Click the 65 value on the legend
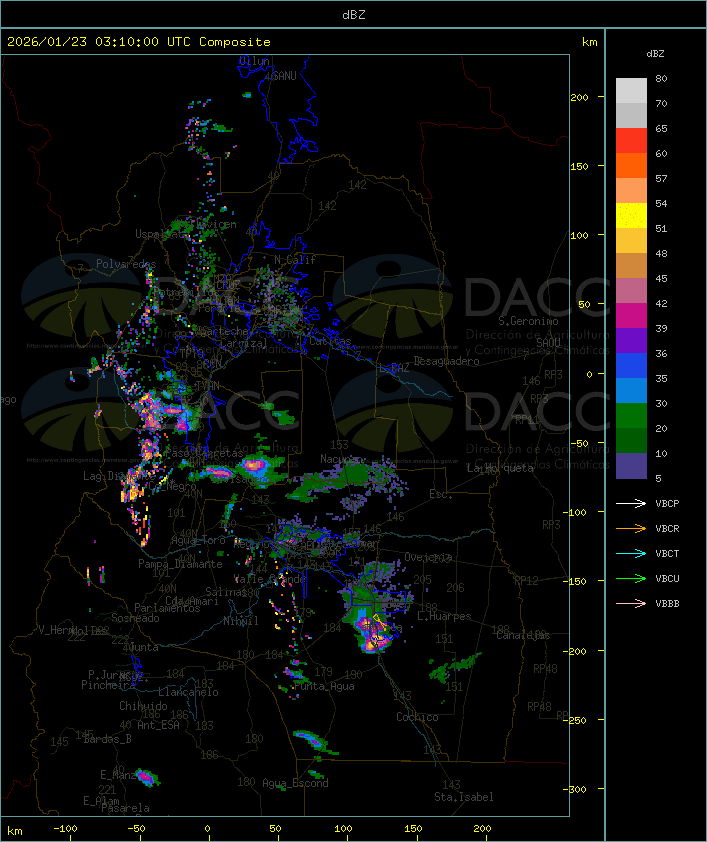The width and height of the screenshot is (707, 842). click(661, 128)
